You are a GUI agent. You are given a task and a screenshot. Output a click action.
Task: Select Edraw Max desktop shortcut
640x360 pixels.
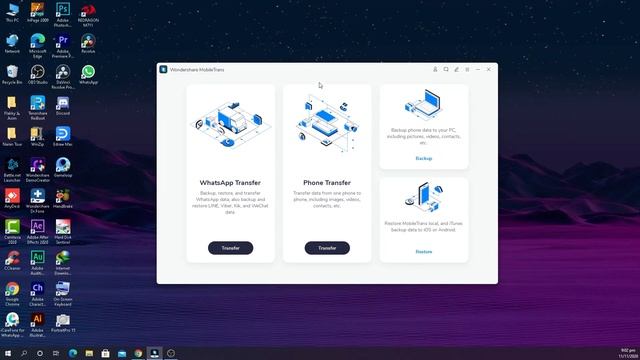click(63, 137)
